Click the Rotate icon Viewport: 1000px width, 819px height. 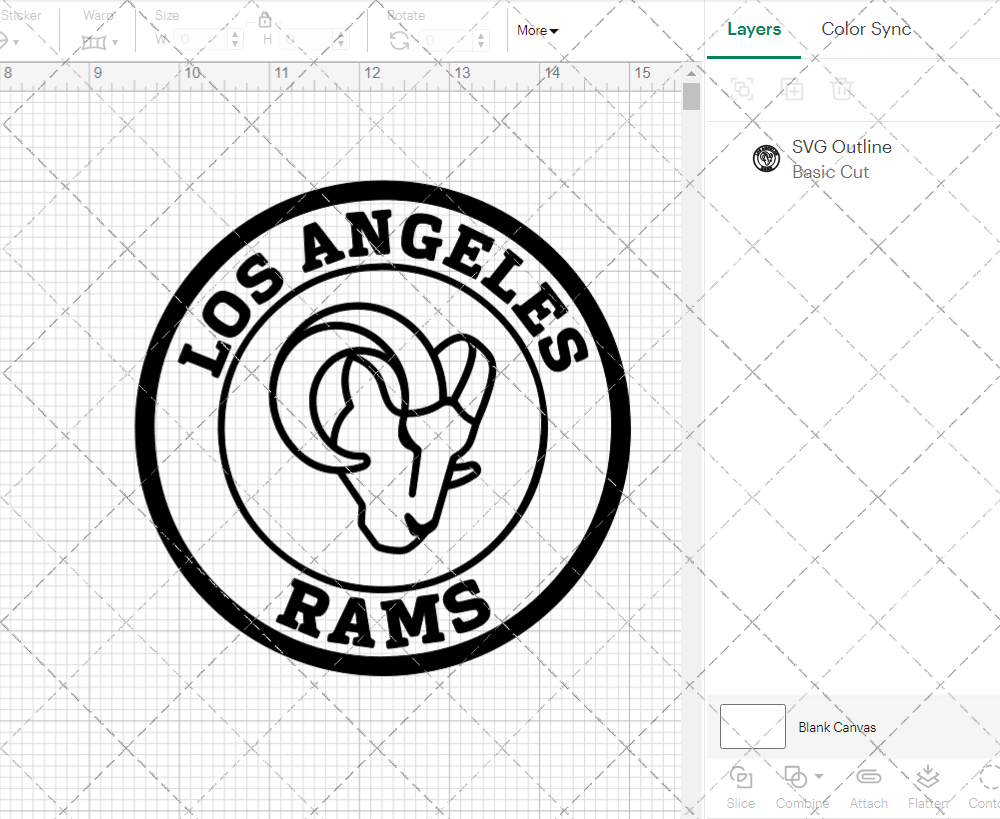400,41
